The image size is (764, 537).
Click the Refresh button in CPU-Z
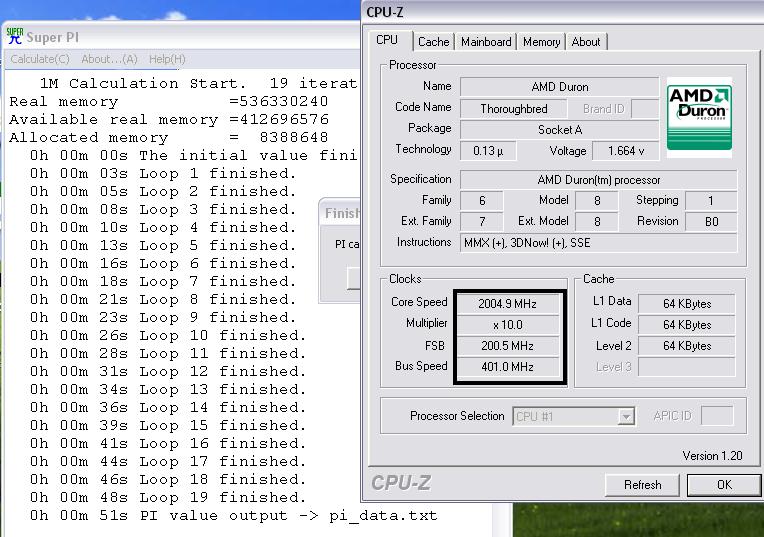(x=642, y=485)
